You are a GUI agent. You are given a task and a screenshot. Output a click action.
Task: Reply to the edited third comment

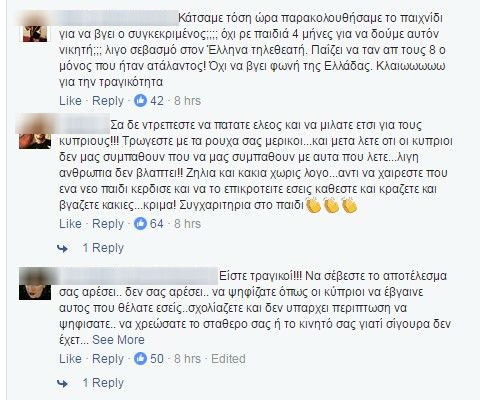[x=108, y=359]
